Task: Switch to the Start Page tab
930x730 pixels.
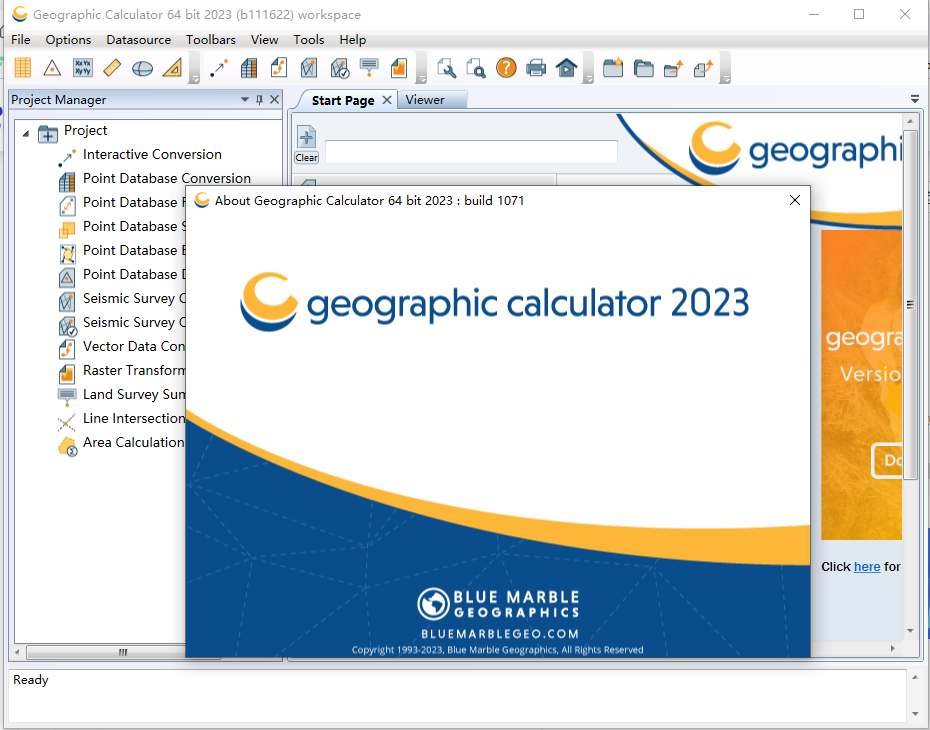Action: (x=343, y=100)
